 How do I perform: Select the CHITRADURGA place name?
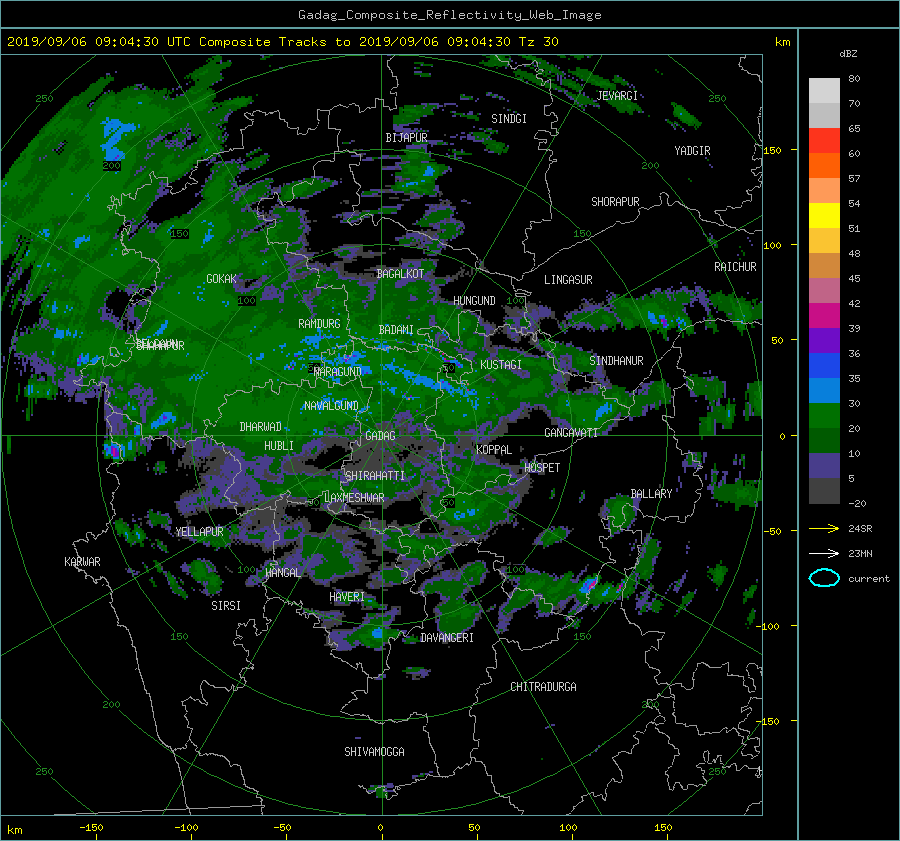(544, 687)
